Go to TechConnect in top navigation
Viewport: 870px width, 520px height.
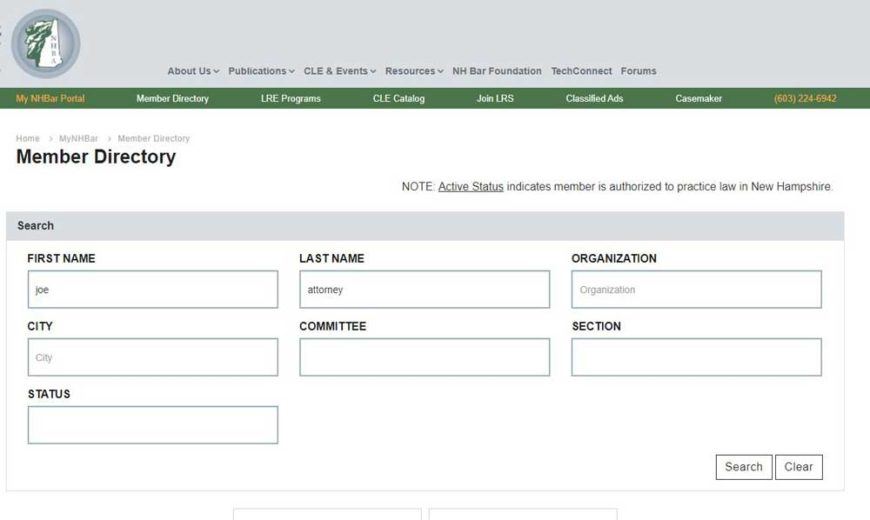pos(581,71)
